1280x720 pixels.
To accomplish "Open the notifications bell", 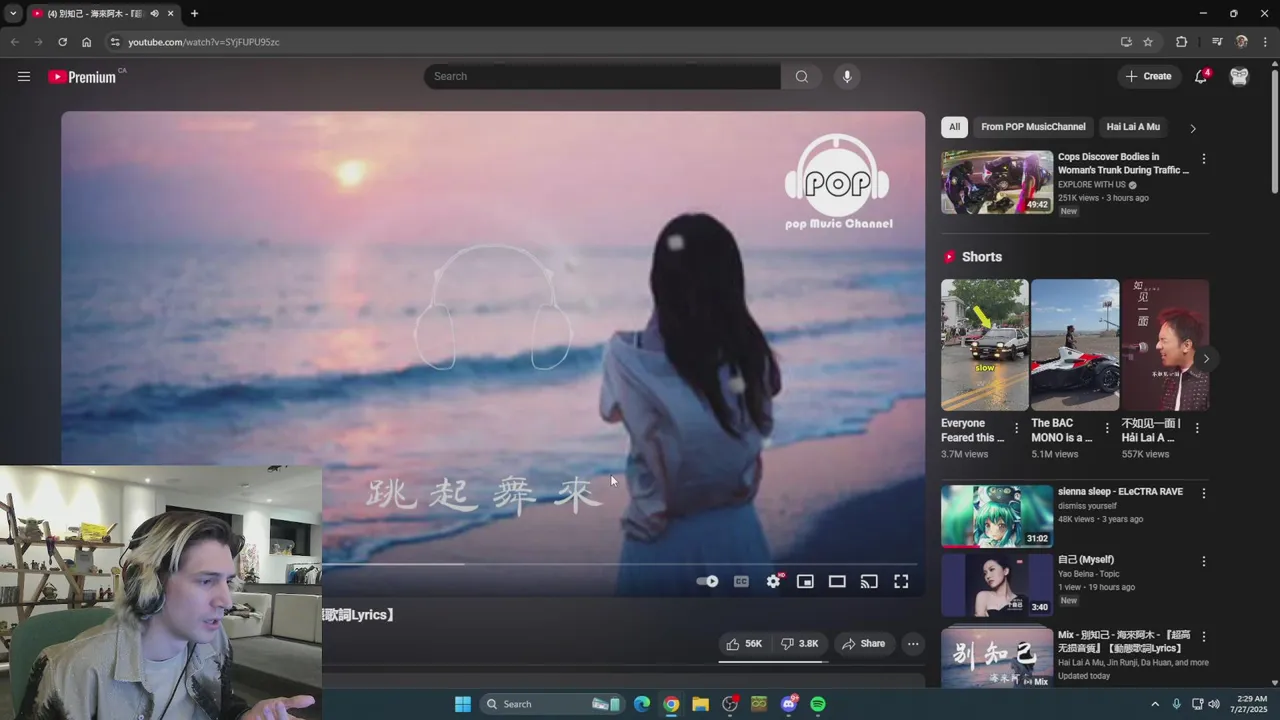I will click(1201, 76).
